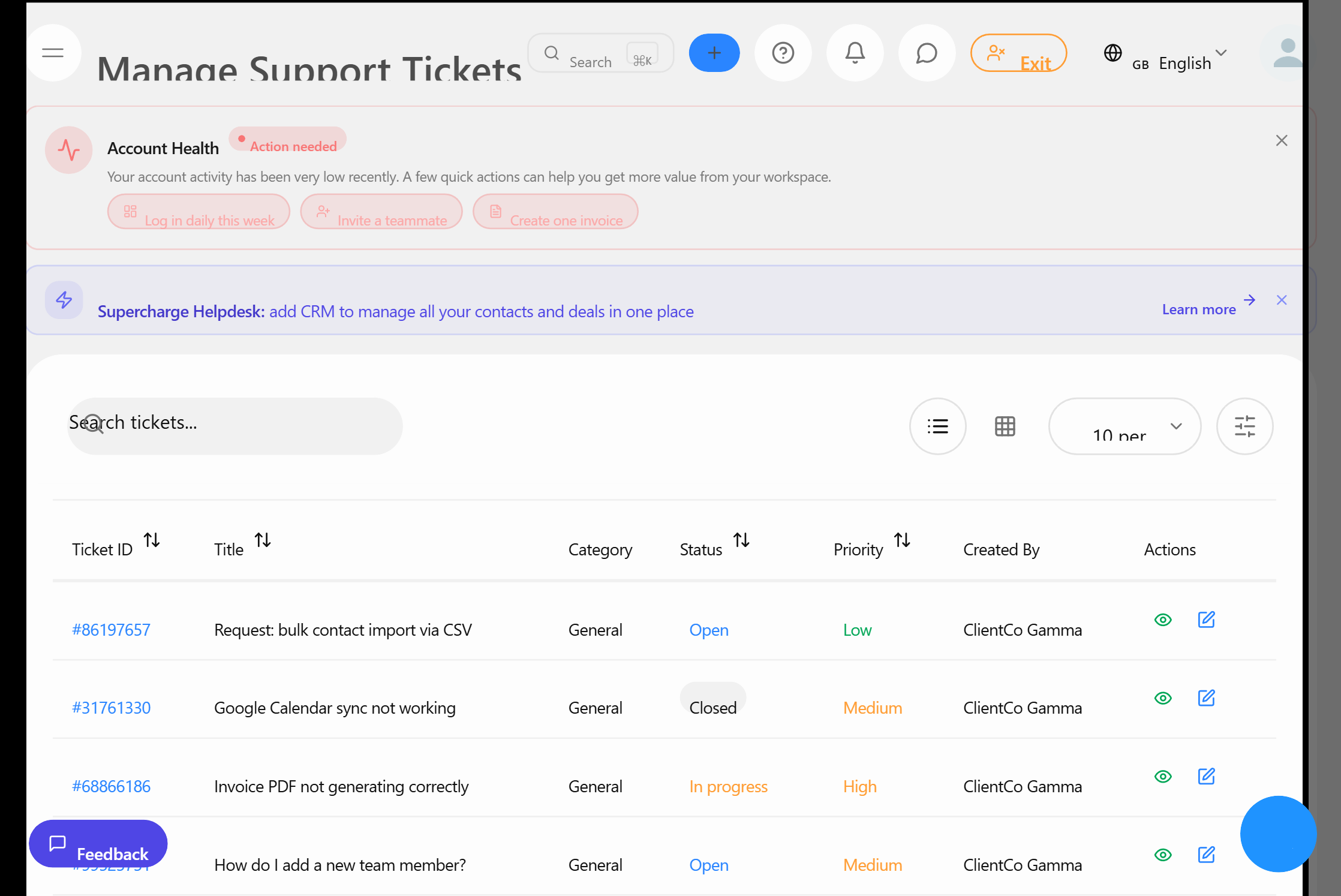
Task: Dismiss the Account Health banner
Action: (x=1282, y=140)
